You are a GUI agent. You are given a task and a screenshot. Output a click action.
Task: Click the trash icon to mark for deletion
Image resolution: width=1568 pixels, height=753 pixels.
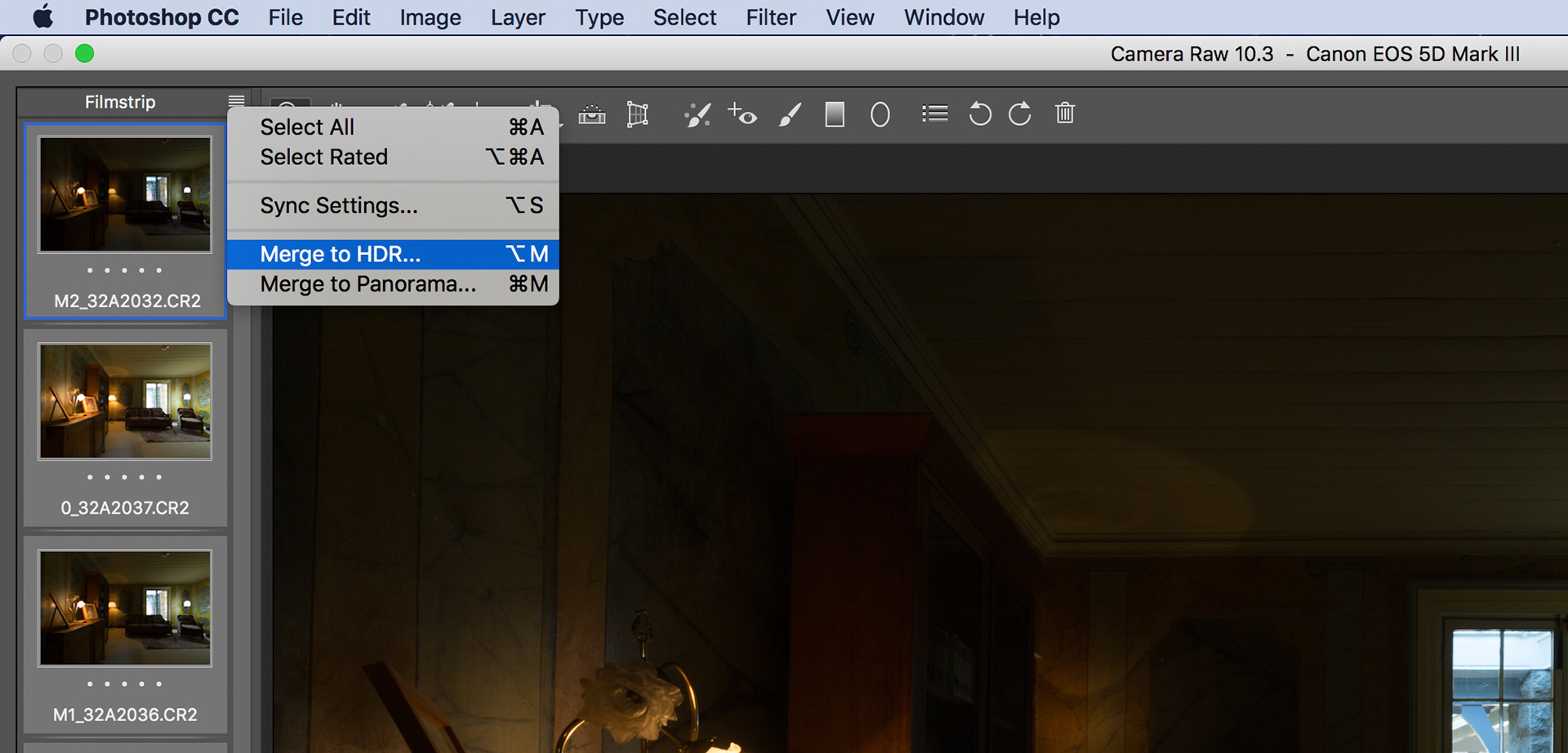[x=1065, y=113]
